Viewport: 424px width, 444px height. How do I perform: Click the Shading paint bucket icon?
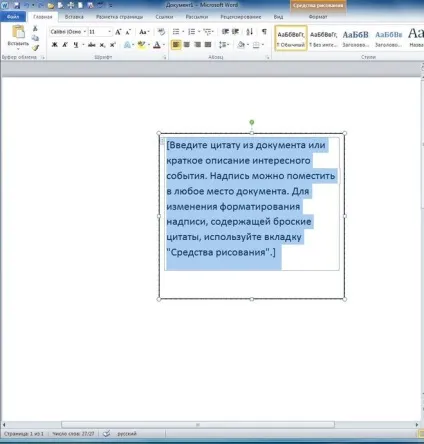coord(241,45)
